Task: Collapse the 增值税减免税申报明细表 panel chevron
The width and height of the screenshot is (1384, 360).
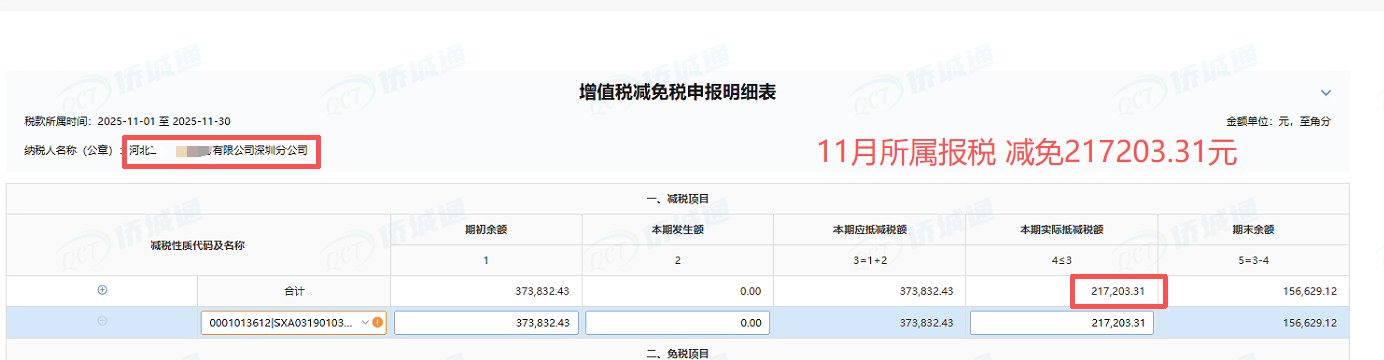Action: tap(1326, 92)
